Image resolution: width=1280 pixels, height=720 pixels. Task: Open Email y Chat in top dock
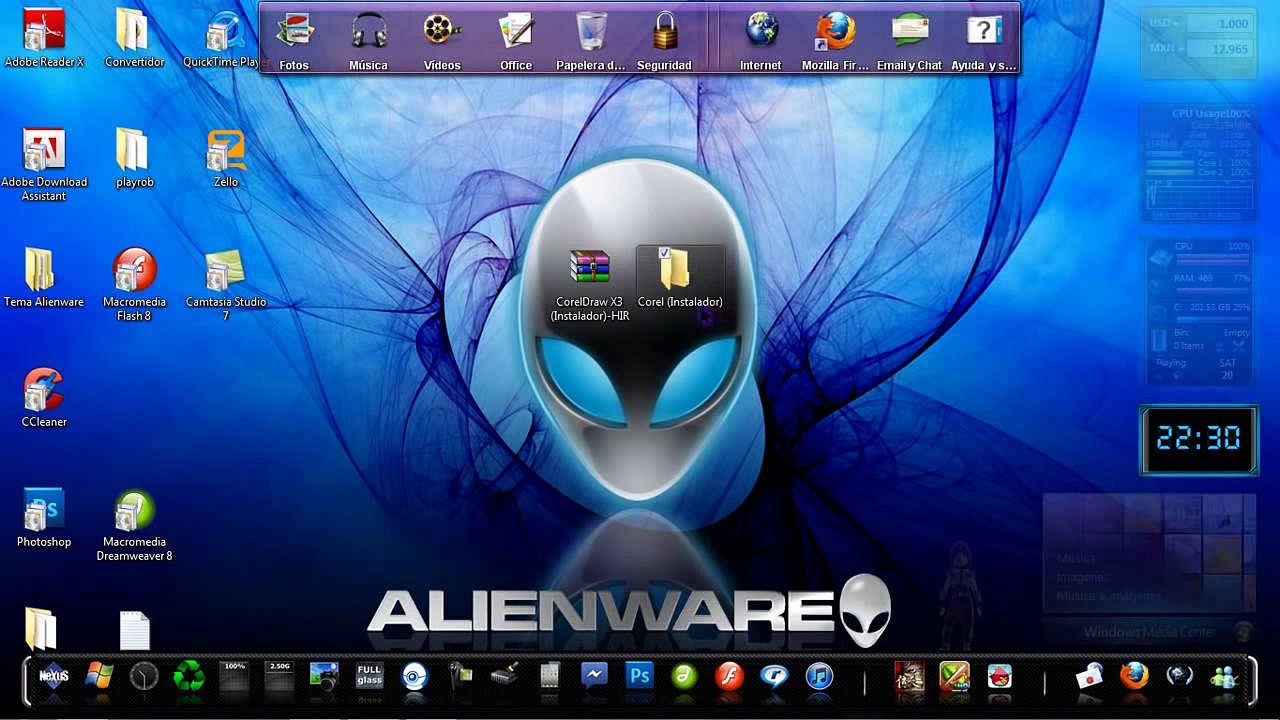pos(909,42)
